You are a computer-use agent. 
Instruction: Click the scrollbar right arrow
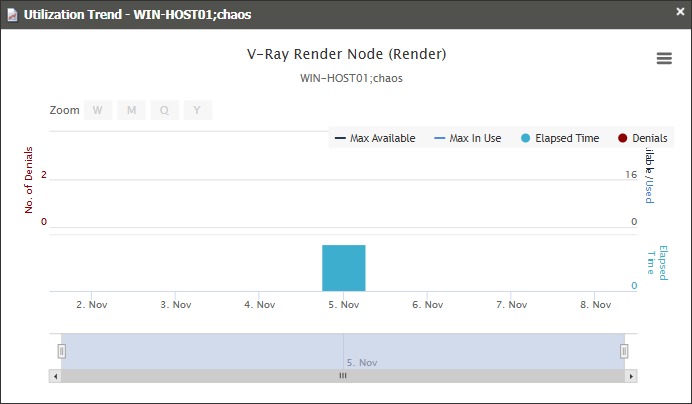630,376
